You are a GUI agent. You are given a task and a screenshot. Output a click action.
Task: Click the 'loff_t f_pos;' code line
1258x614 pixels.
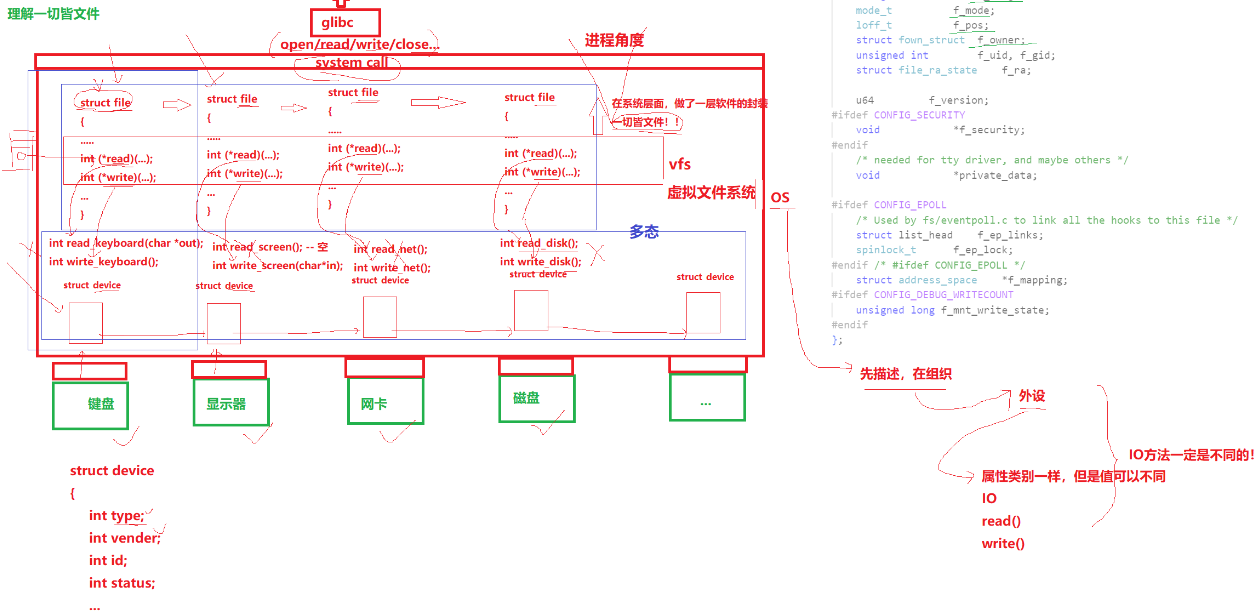(x=924, y=25)
